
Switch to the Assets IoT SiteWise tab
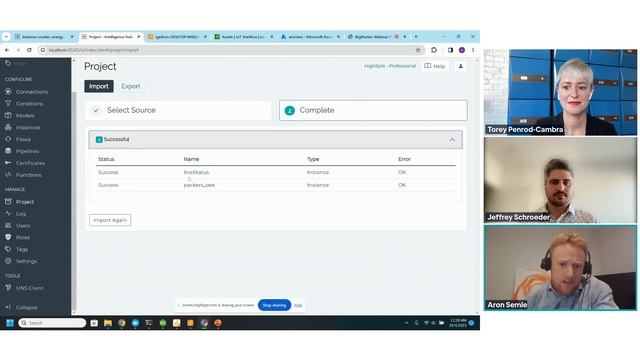coord(244,37)
